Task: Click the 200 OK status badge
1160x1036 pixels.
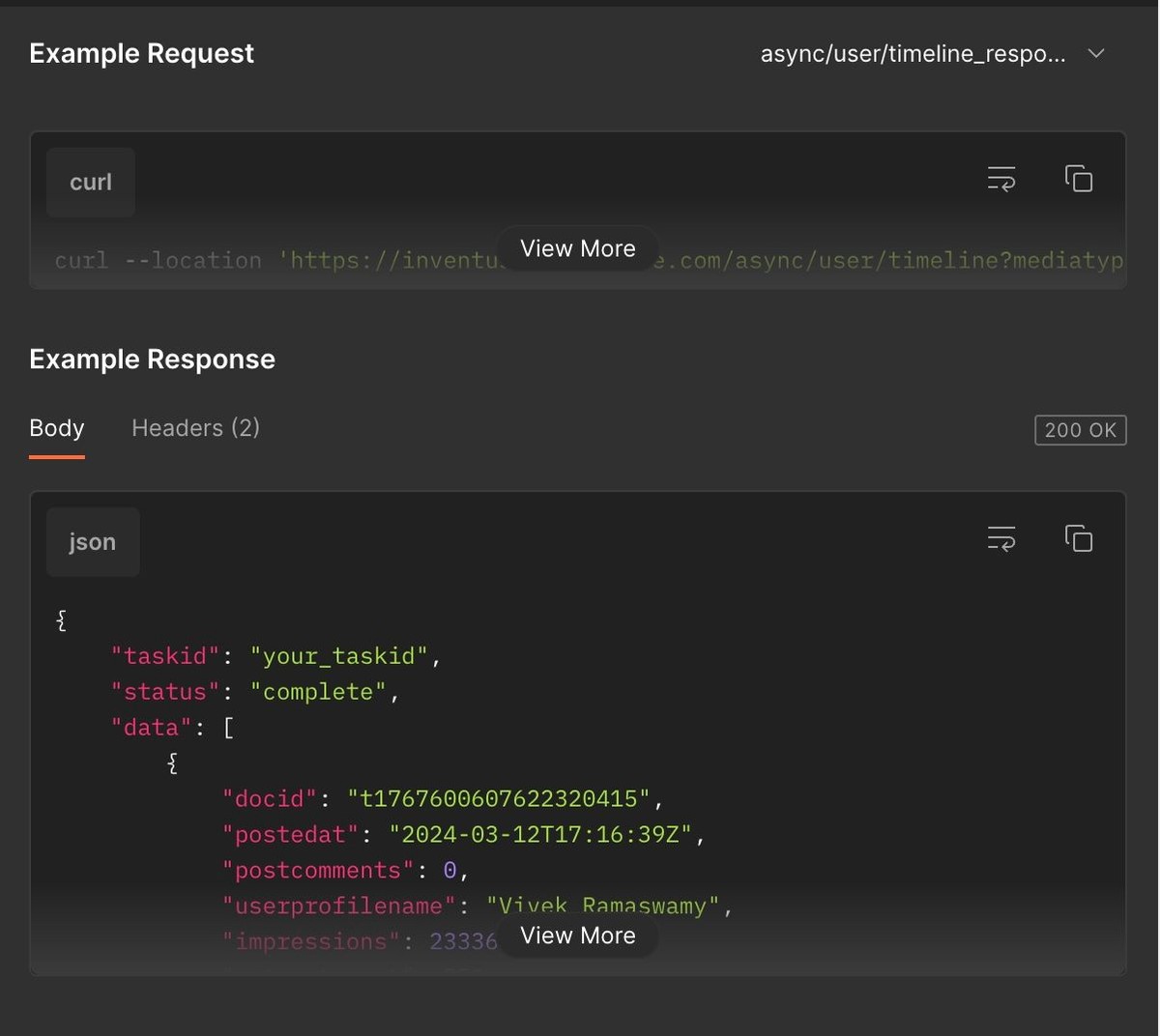Action: coord(1080,430)
